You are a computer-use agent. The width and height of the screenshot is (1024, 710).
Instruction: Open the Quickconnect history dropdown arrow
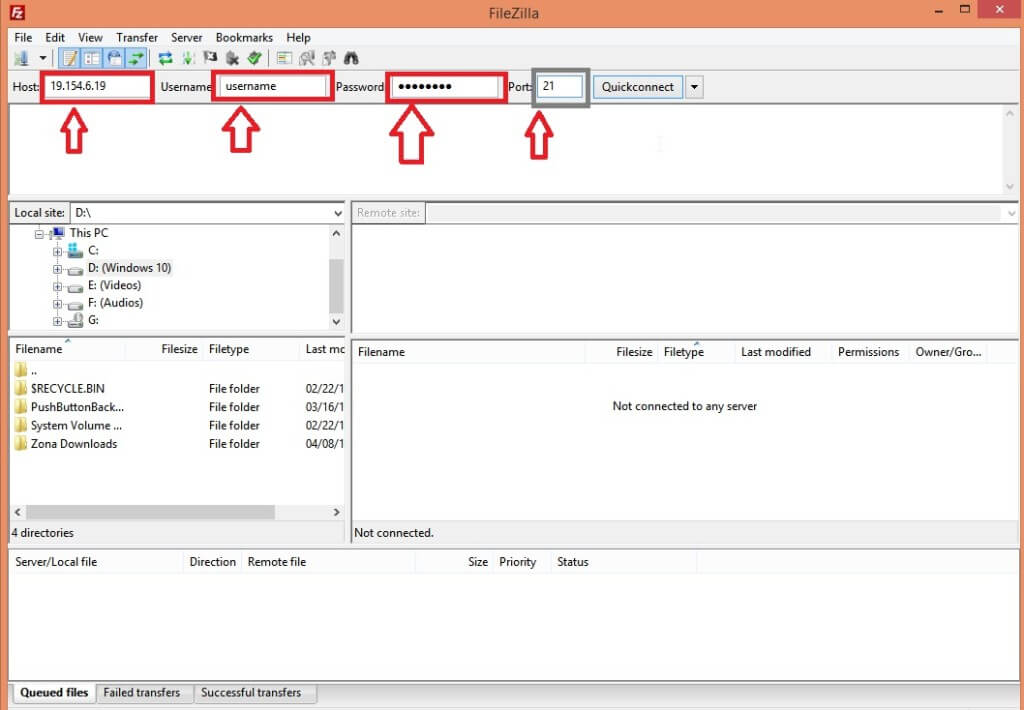695,87
